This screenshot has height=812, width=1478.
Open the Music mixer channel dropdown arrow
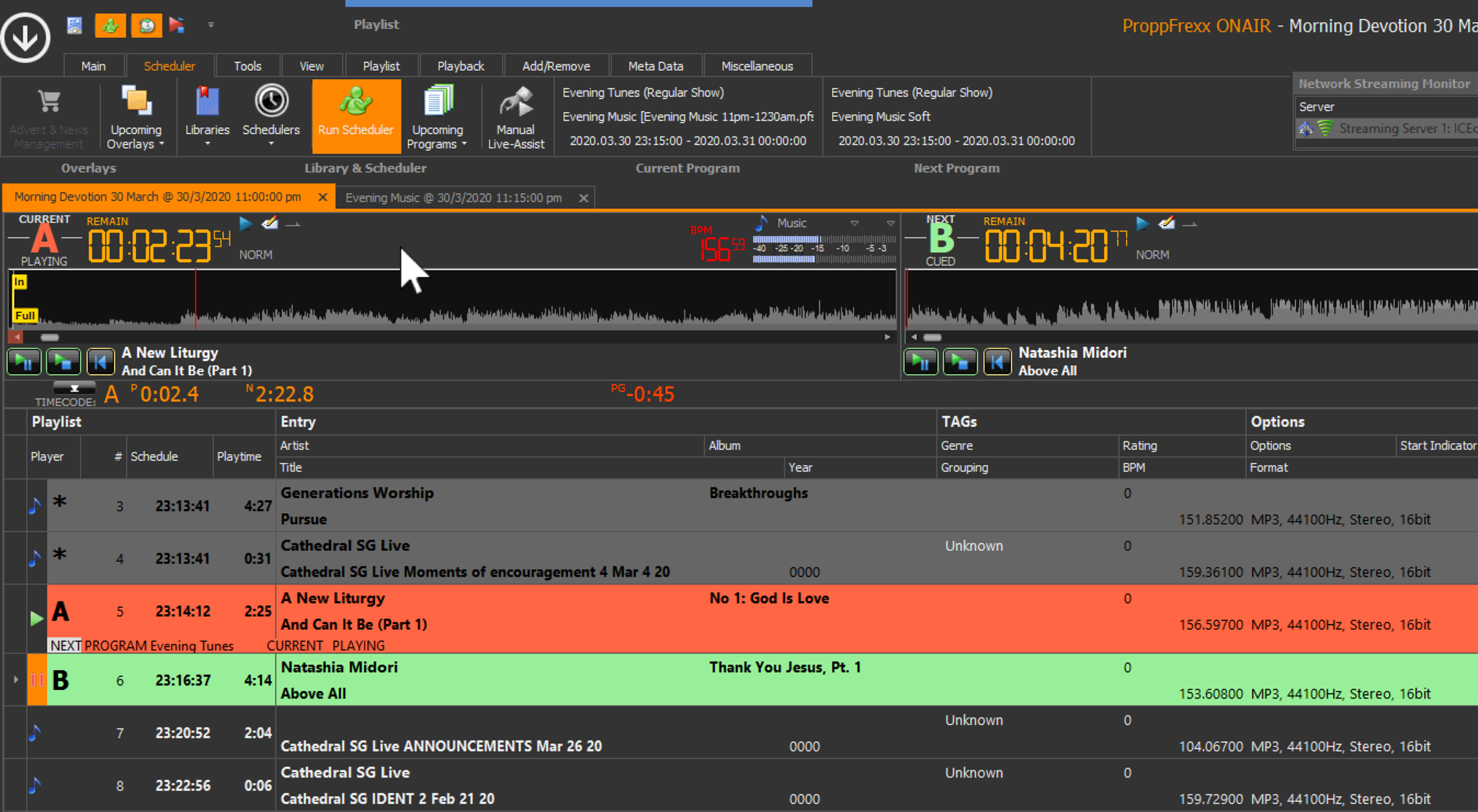point(854,223)
